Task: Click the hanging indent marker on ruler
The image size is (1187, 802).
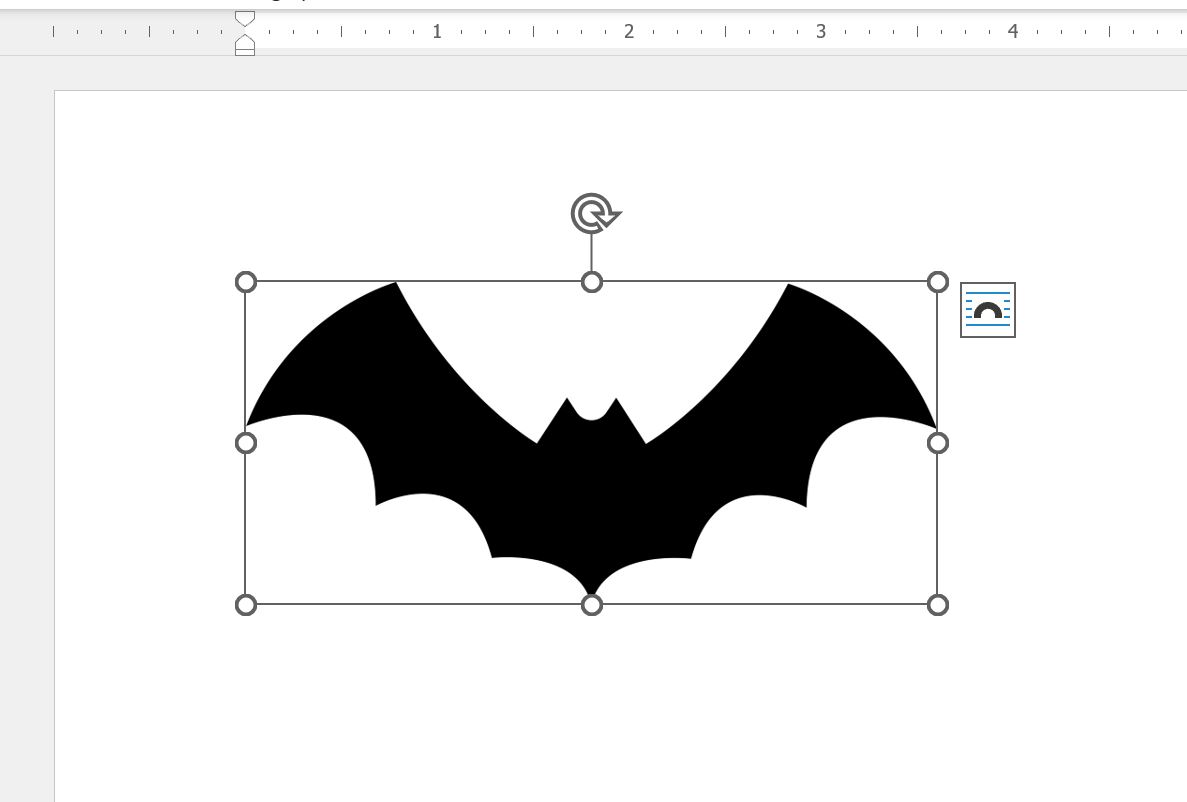Action: (x=245, y=42)
